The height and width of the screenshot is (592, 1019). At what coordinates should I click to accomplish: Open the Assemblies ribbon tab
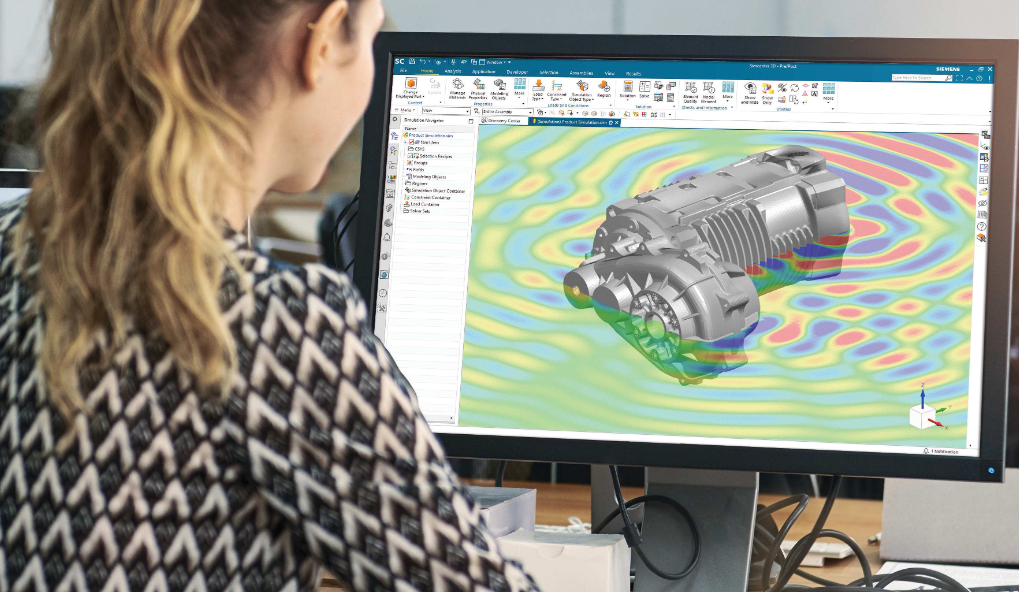tap(580, 73)
